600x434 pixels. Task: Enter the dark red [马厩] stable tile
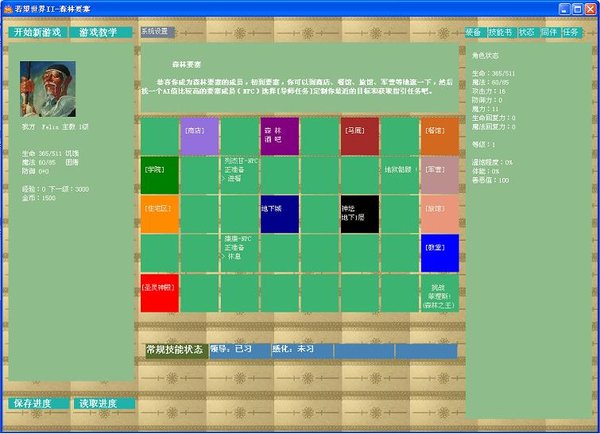click(360, 136)
